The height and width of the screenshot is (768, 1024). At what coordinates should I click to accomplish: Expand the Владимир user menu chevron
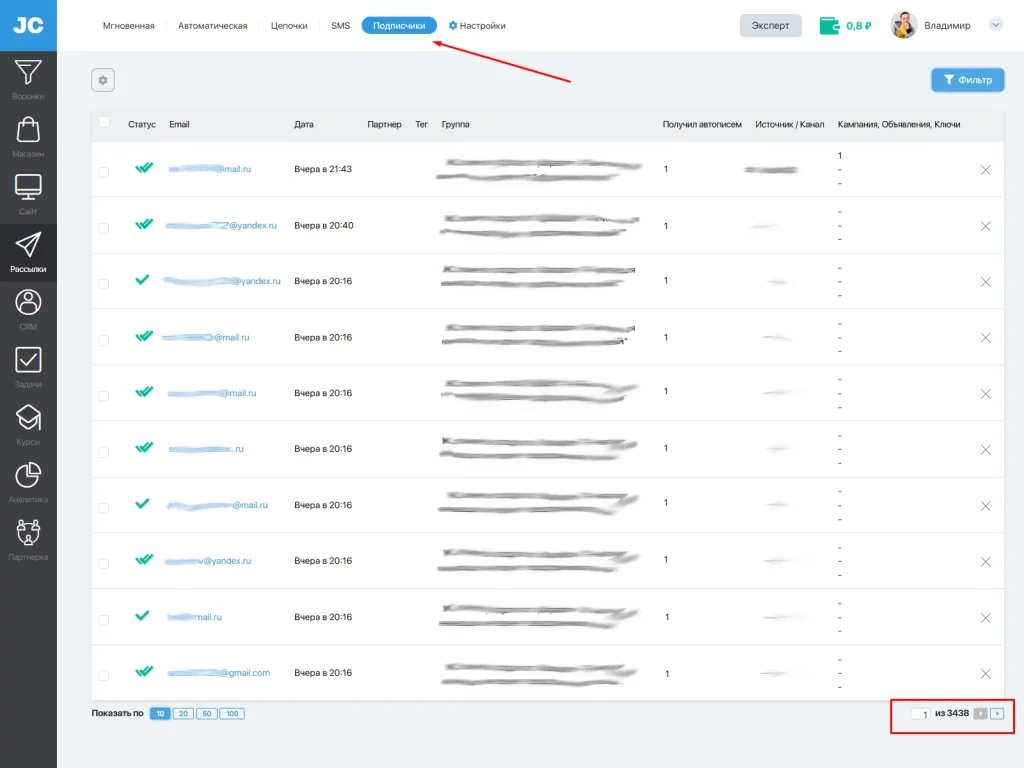(995, 25)
